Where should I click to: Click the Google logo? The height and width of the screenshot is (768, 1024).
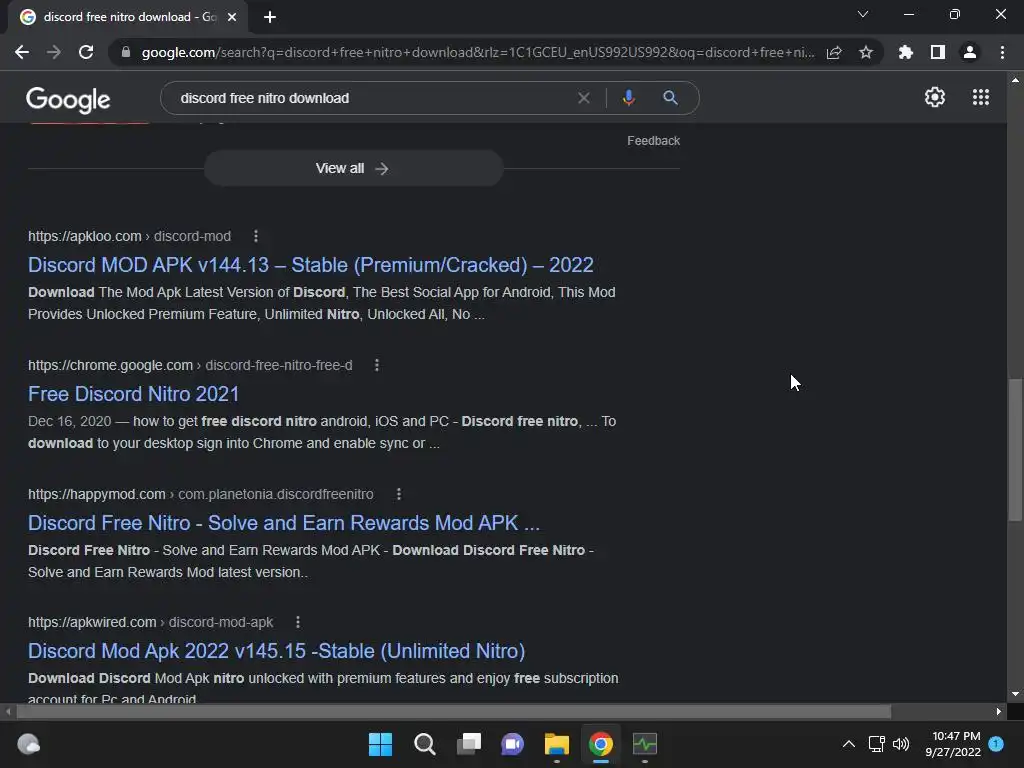pyautogui.click(x=68, y=99)
